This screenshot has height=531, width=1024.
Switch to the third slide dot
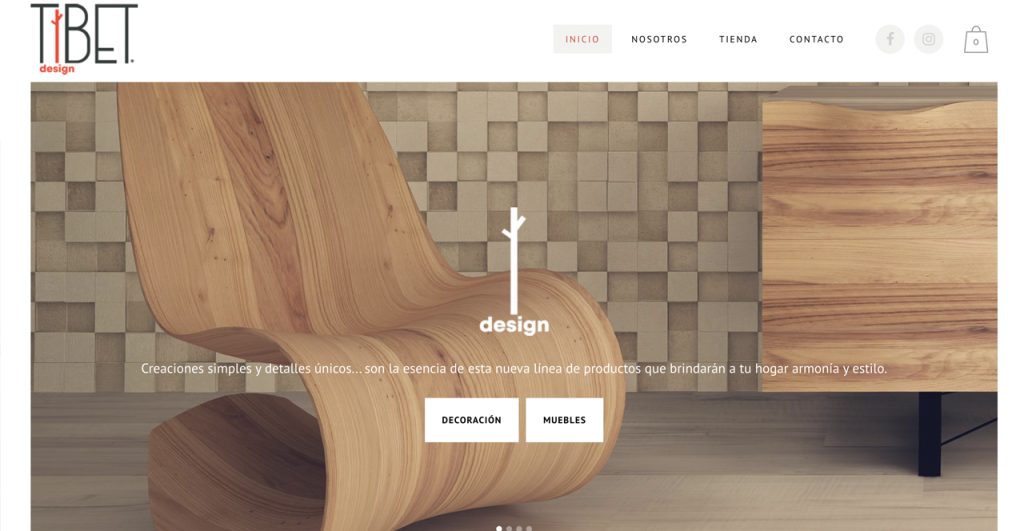pos(519,528)
